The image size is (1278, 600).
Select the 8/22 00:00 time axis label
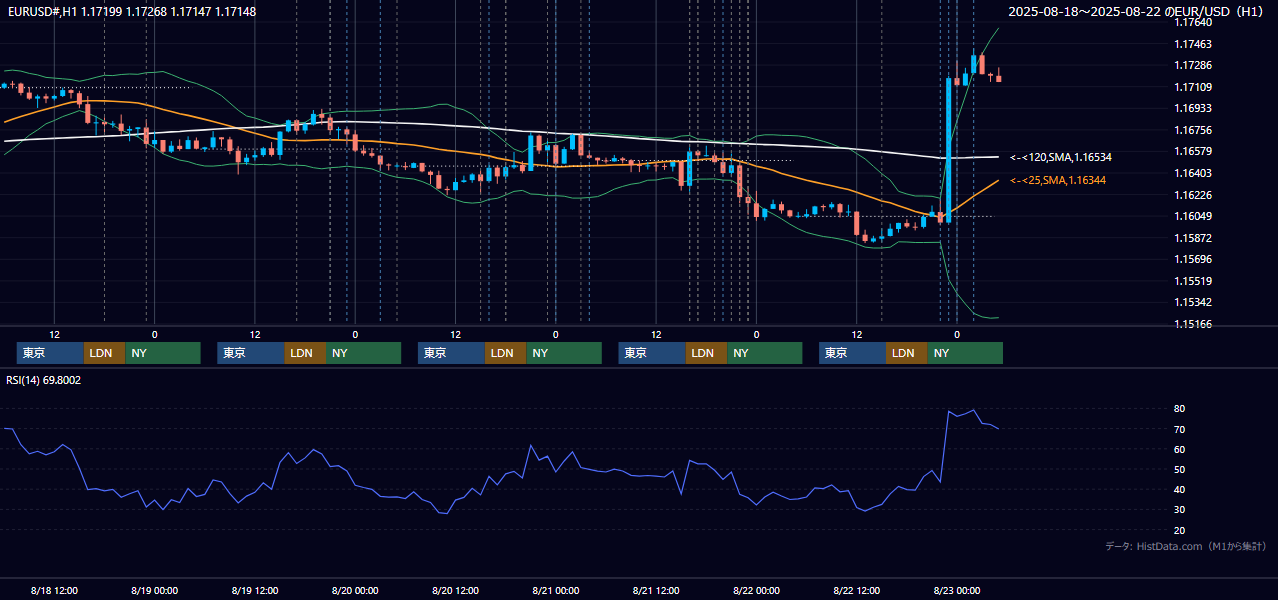756,590
